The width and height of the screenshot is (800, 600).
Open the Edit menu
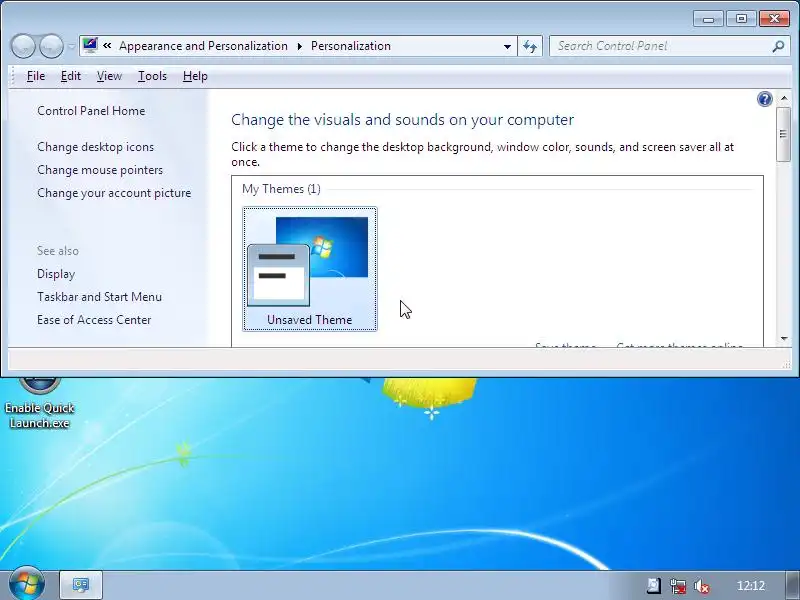[x=70, y=76]
